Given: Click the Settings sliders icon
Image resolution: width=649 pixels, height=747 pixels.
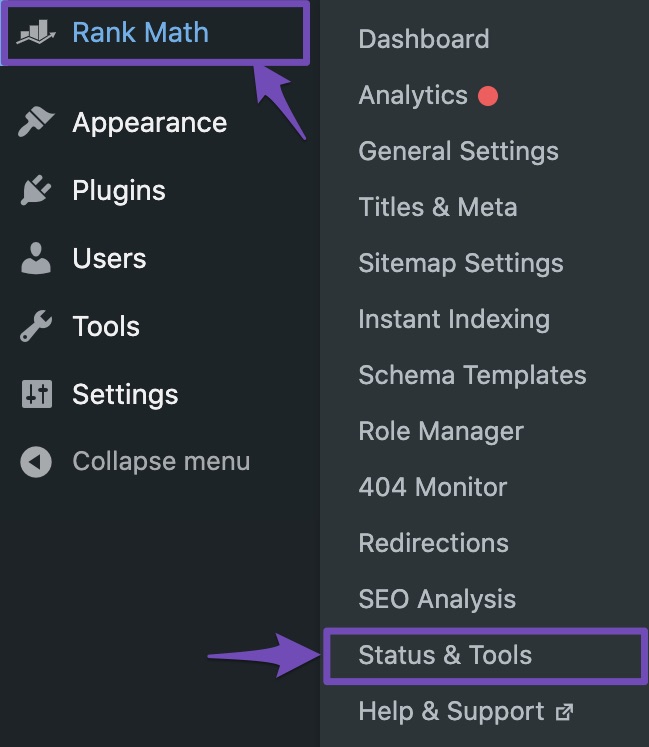Looking at the screenshot, I should pos(37,394).
